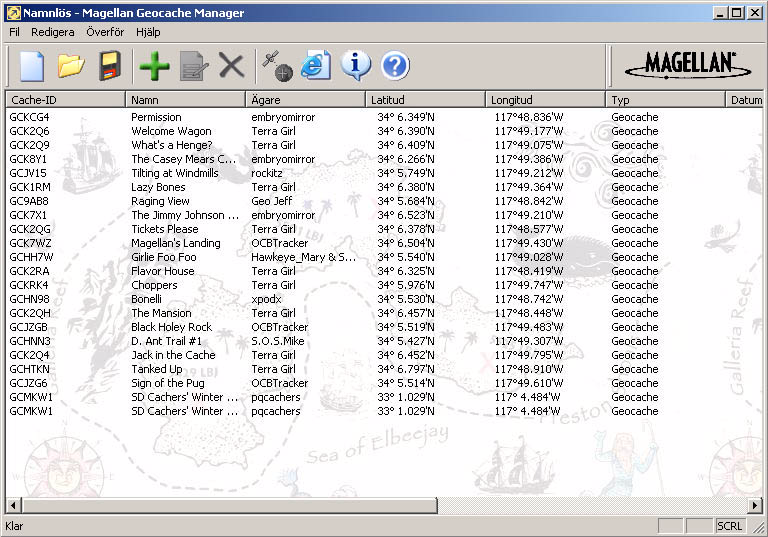Click owner rockitz cell
768x537 pixels.
click(267, 173)
